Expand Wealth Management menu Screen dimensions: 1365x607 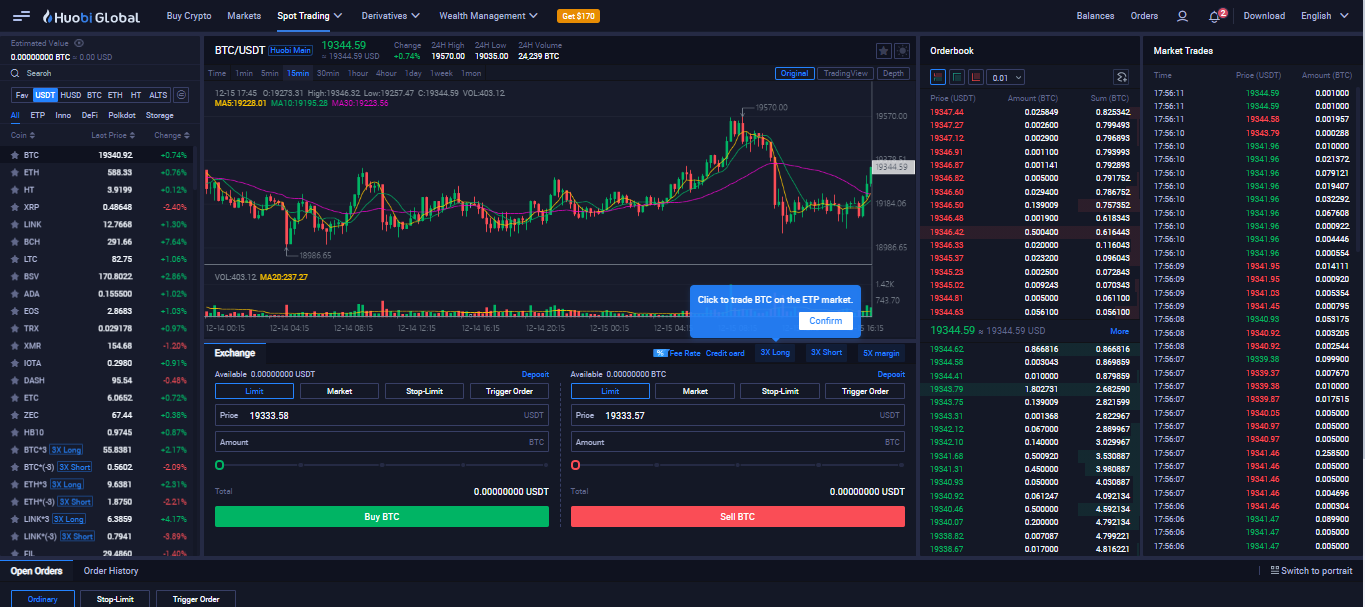[489, 16]
